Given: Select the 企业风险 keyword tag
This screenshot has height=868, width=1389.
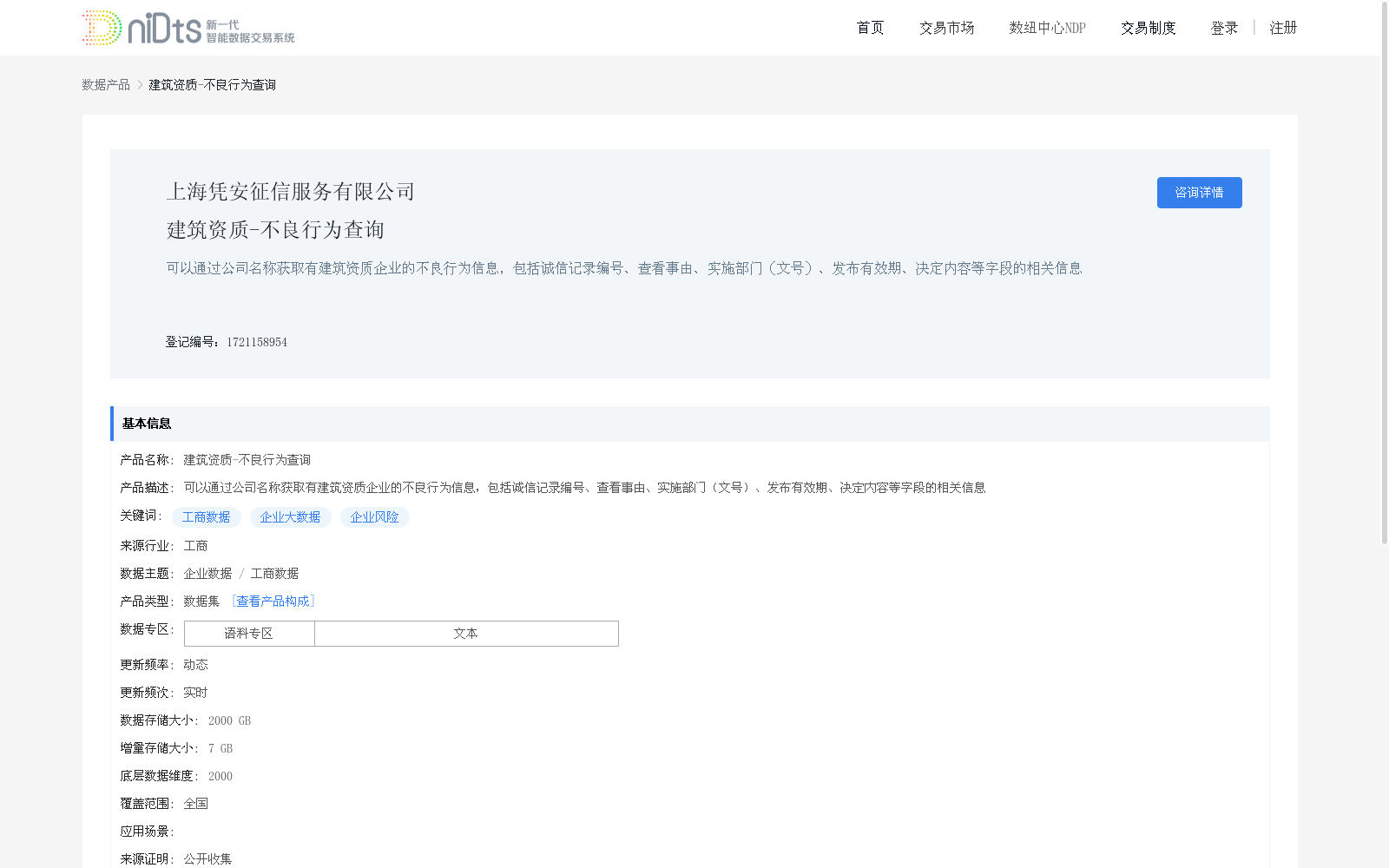Looking at the screenshot, I should point(374,517).
